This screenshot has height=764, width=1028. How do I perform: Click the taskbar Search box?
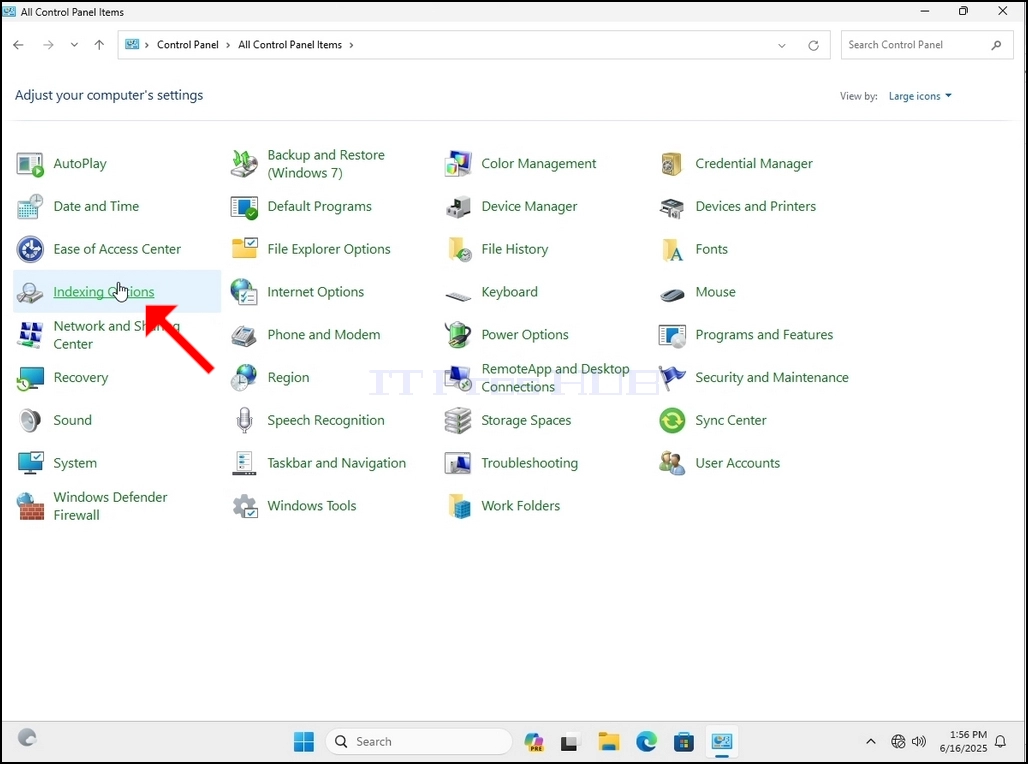tap(419, 742)
